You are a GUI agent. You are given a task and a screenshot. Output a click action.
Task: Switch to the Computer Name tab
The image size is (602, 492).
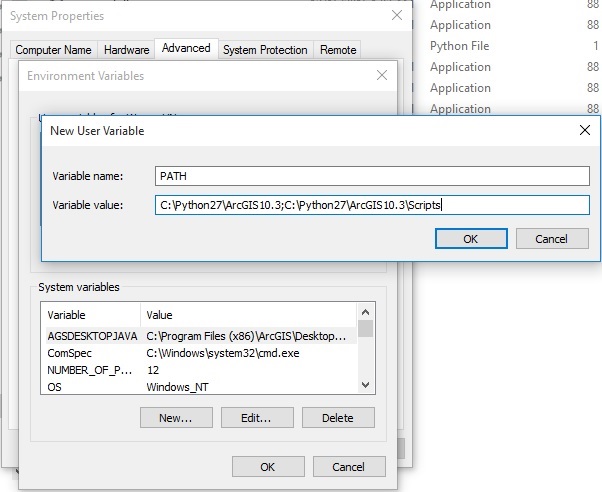[53, 50]
